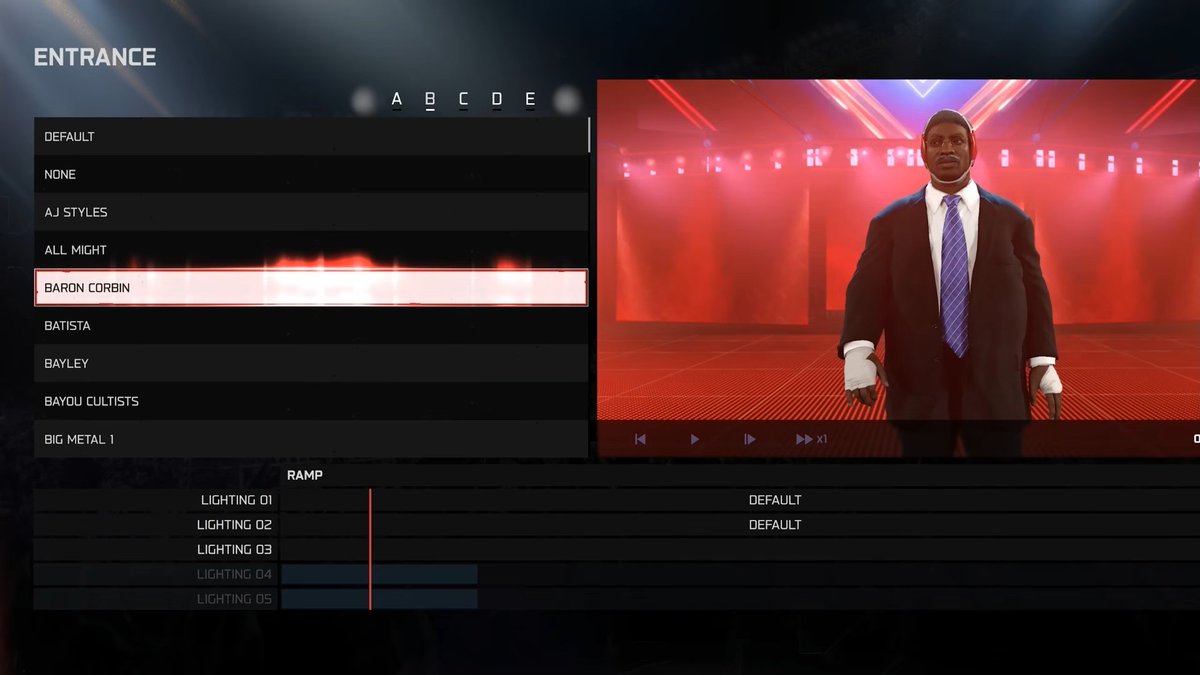
Task: Choose the AJ STYLES entrance
Action: coord(311,212)
